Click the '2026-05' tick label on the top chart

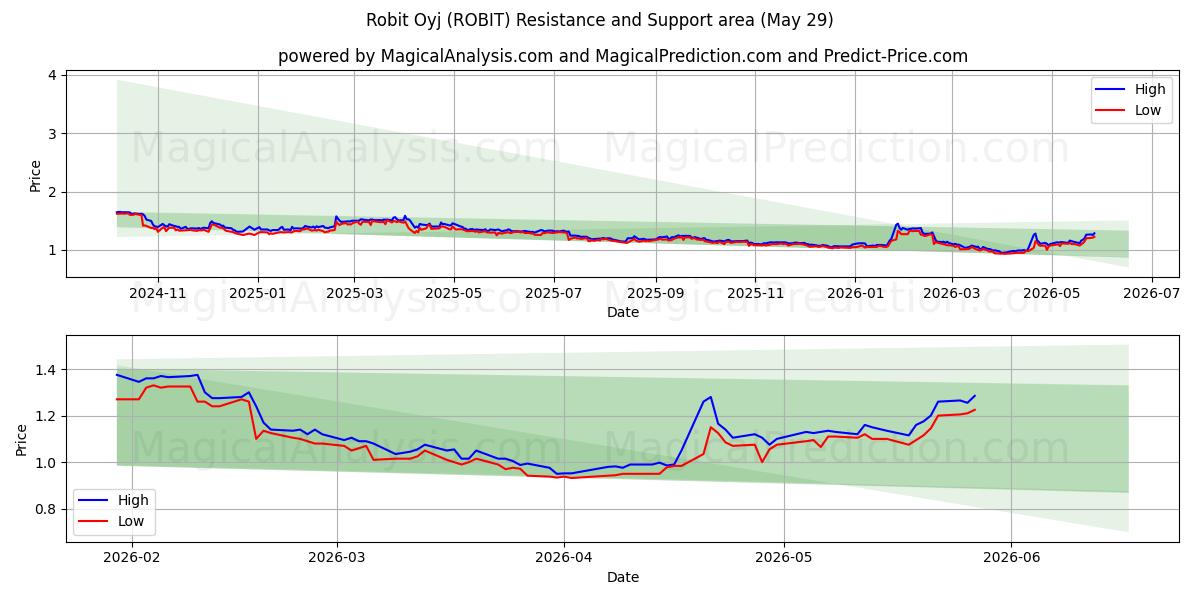point(1052,293)
